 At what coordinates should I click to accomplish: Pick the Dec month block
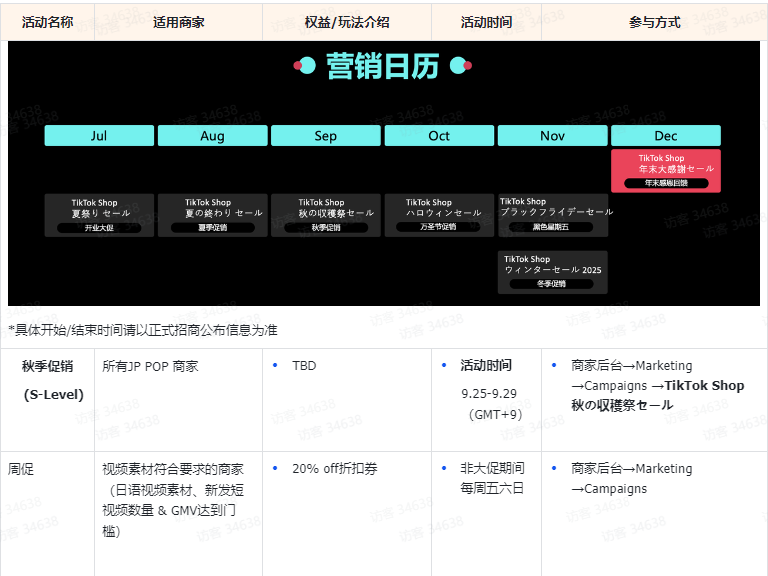(666, 136)
